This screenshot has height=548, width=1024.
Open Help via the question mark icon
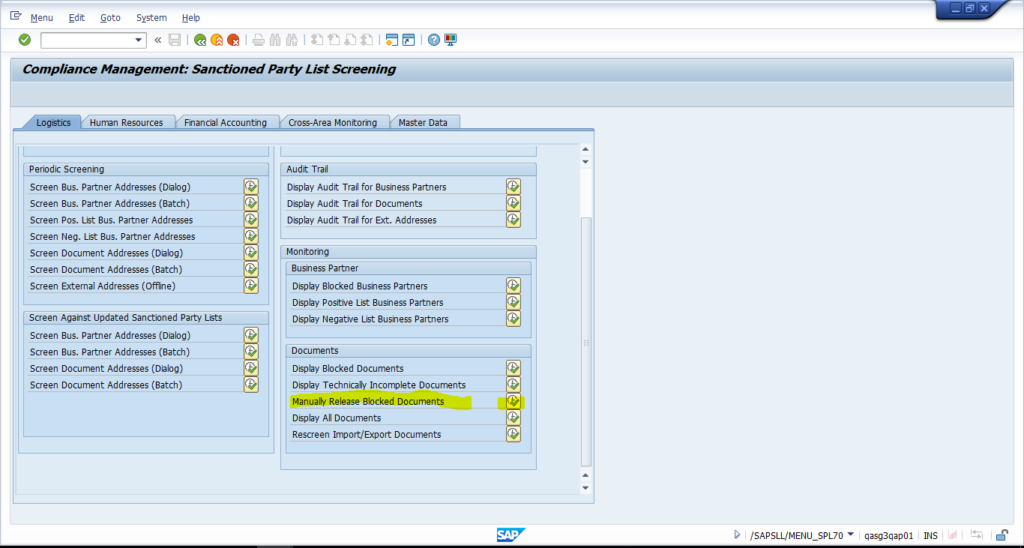(x=434, y=40)
